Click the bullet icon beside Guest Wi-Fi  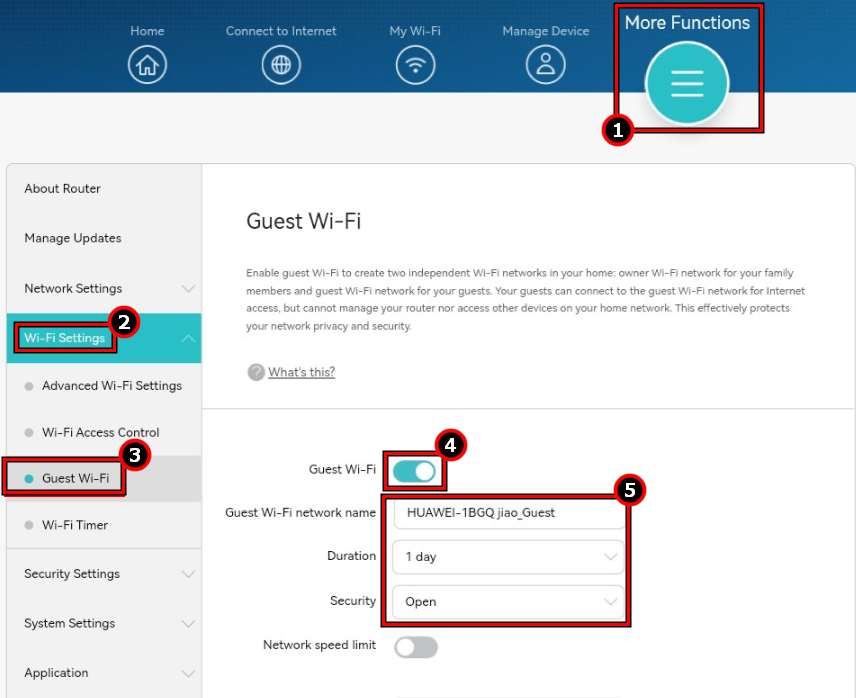pyautogui.click(x=27, y=478)
